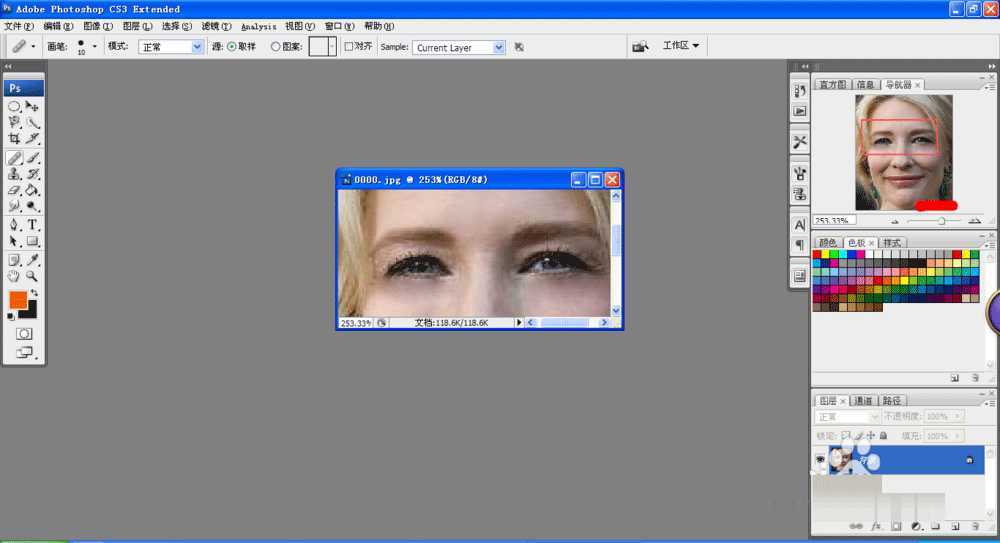Image resolution: width=1000 pixels, height=543 pixels.
Task: Open the 填充 fill dropdown arrow
Action: pos(957,436)
